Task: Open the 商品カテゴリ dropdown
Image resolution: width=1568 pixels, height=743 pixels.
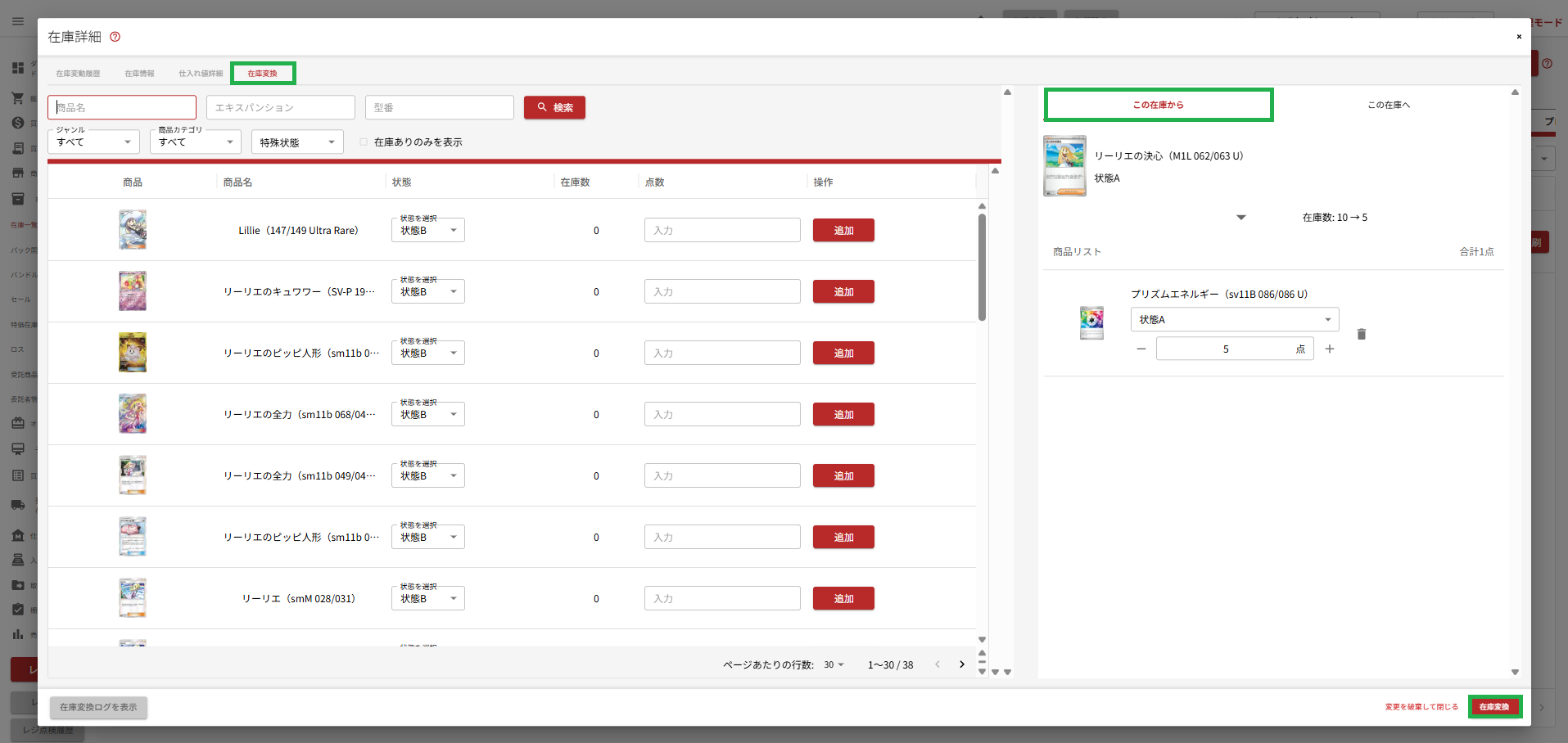Action: pos(195,142)
